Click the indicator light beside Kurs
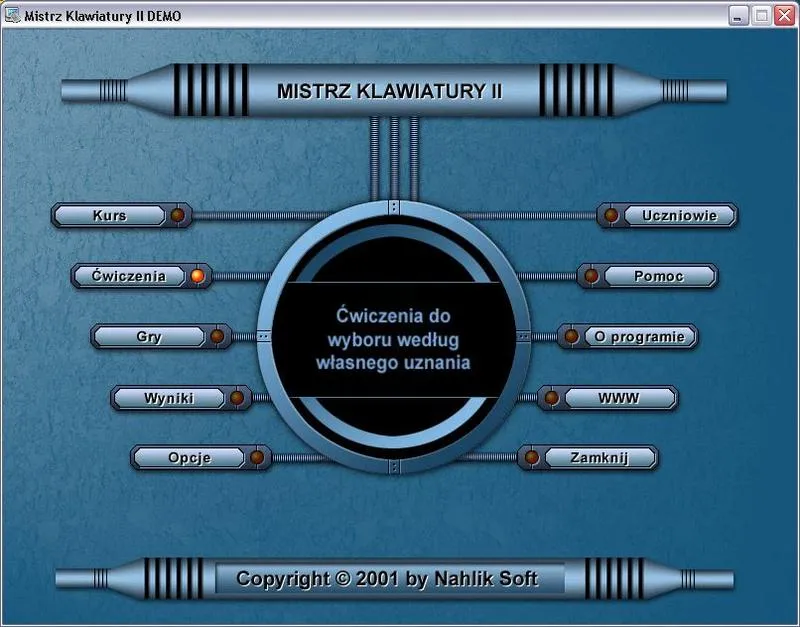 [x=178, y=215]
